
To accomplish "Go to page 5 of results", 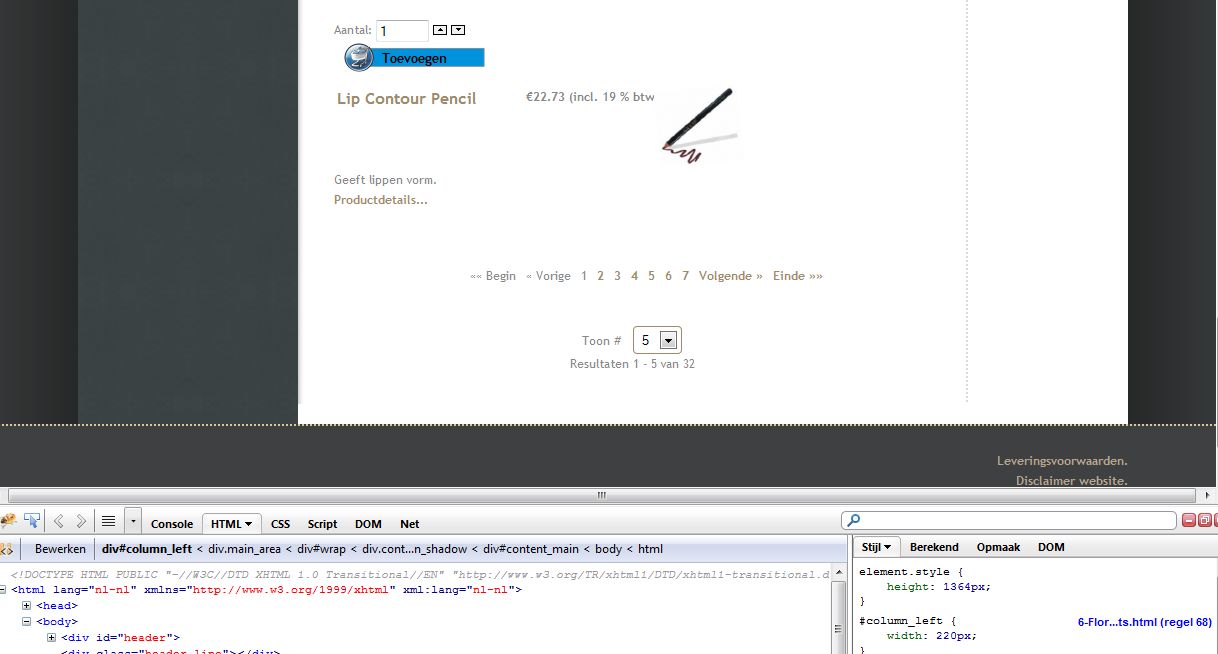I will [651, 276].
